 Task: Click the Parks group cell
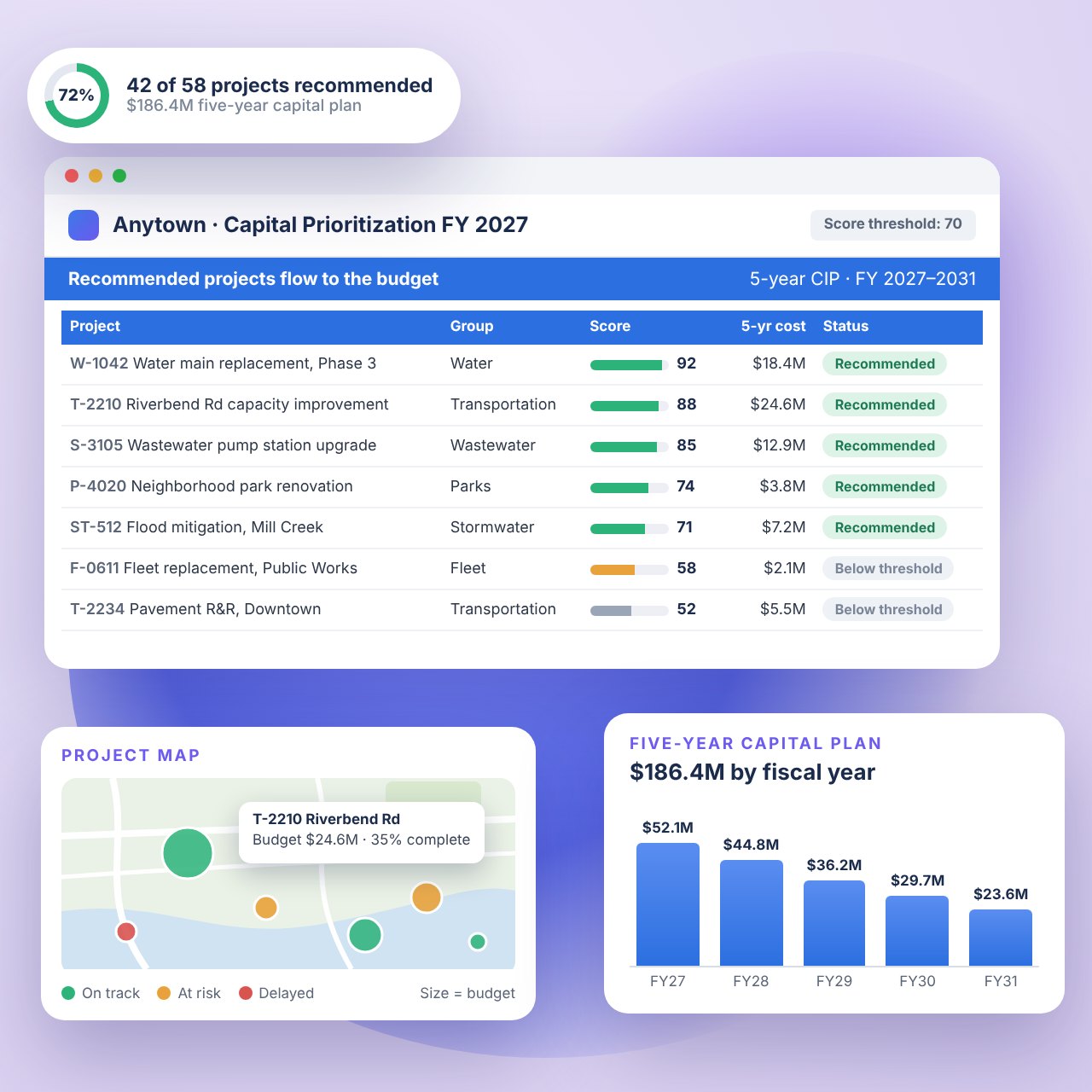471,486
